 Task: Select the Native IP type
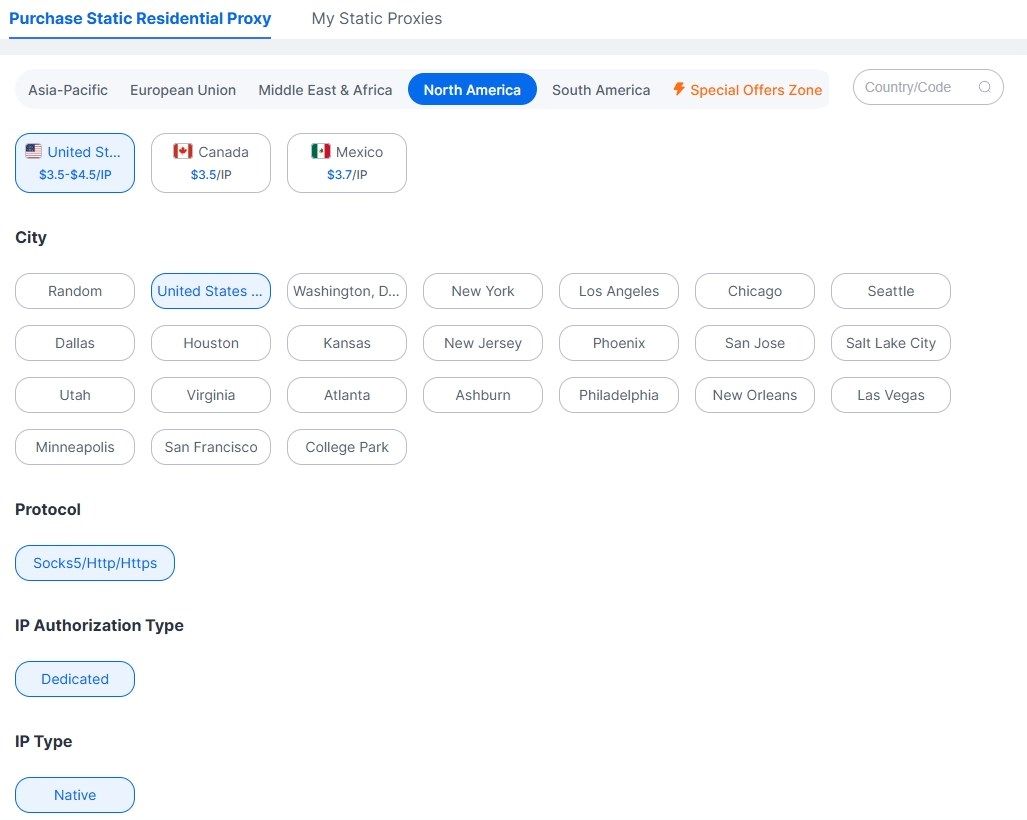75,795
